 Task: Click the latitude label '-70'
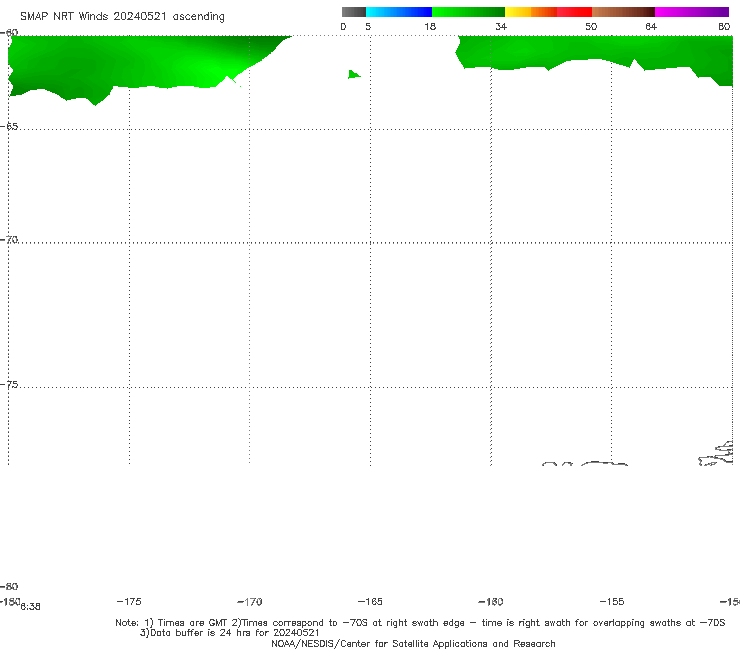click(x=9, y=240)
